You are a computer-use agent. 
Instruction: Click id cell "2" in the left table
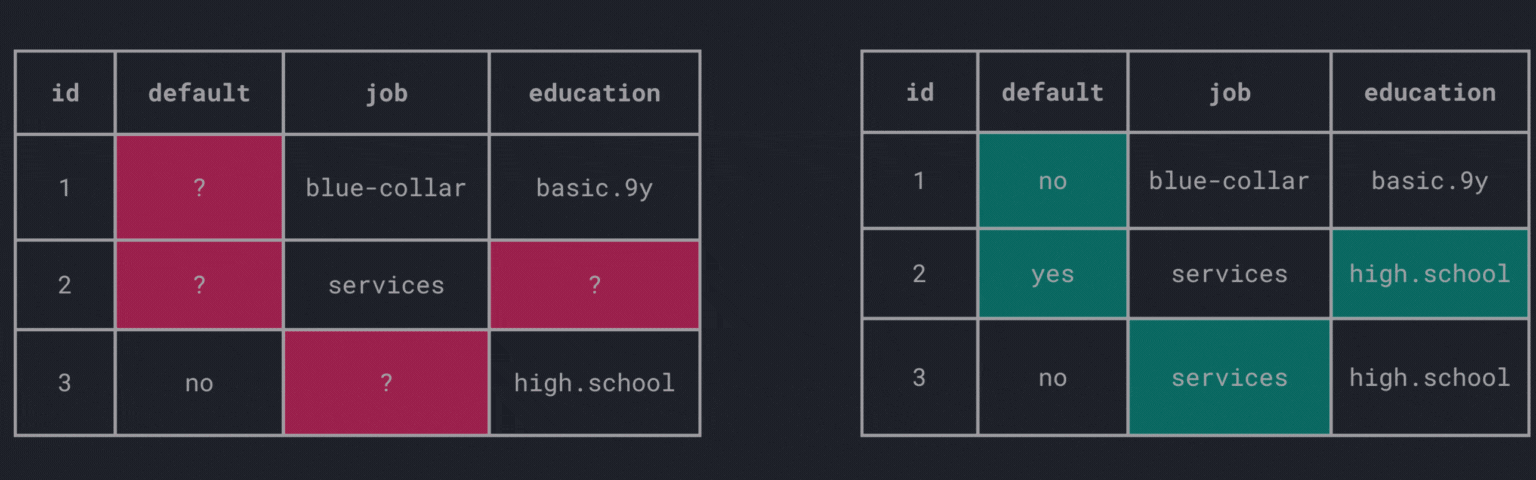coord(65,285)
